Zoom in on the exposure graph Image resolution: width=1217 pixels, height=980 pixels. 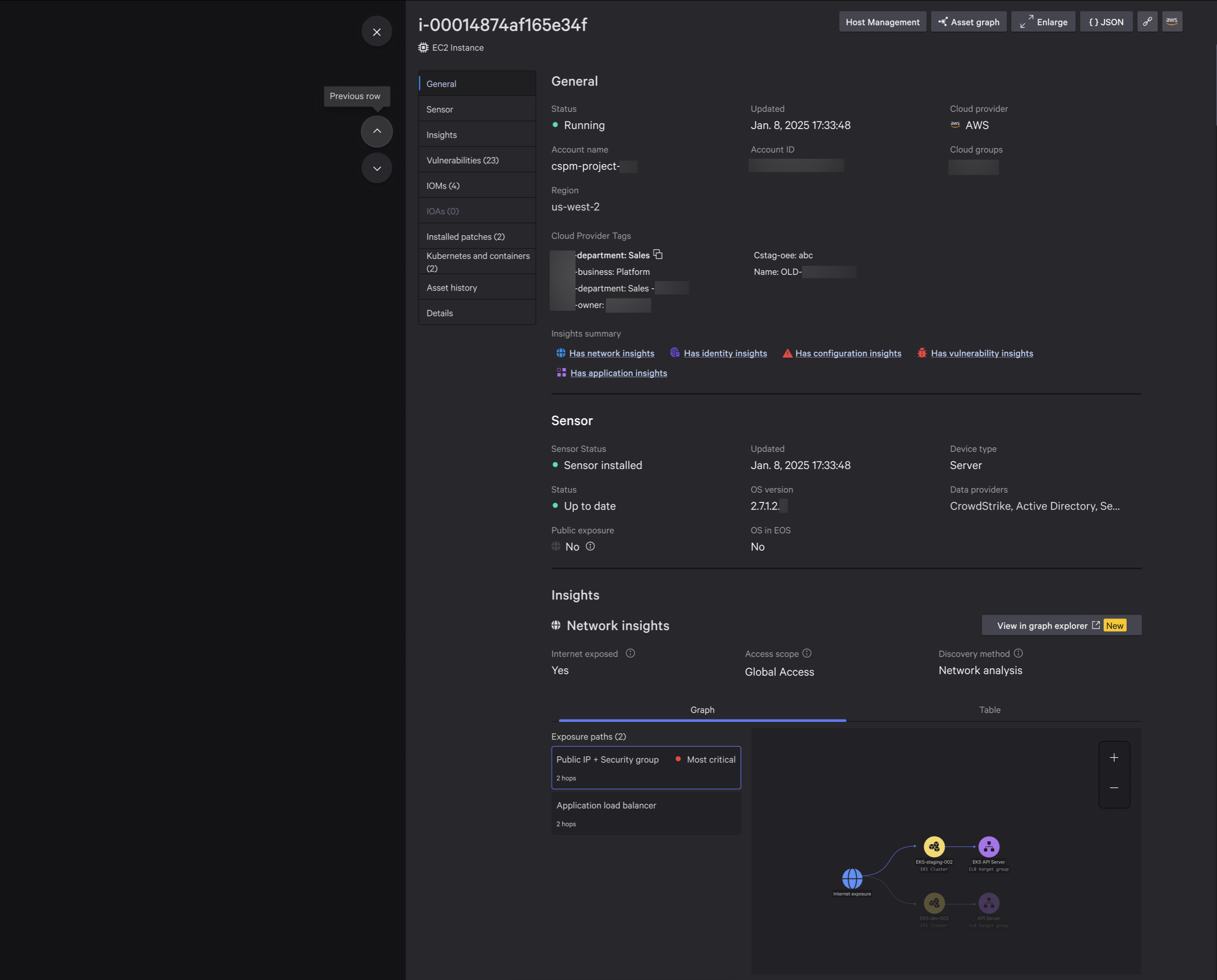pos(1114,758)
